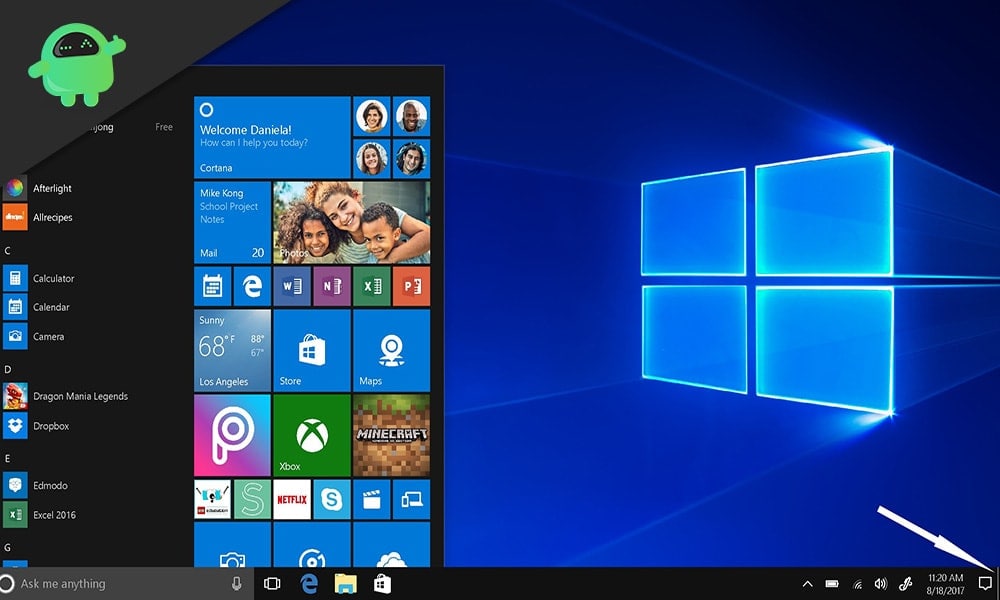Viewport: 1000px width, 600px height.
Task: Open the green Sway tile
Action: pos(252,499)
